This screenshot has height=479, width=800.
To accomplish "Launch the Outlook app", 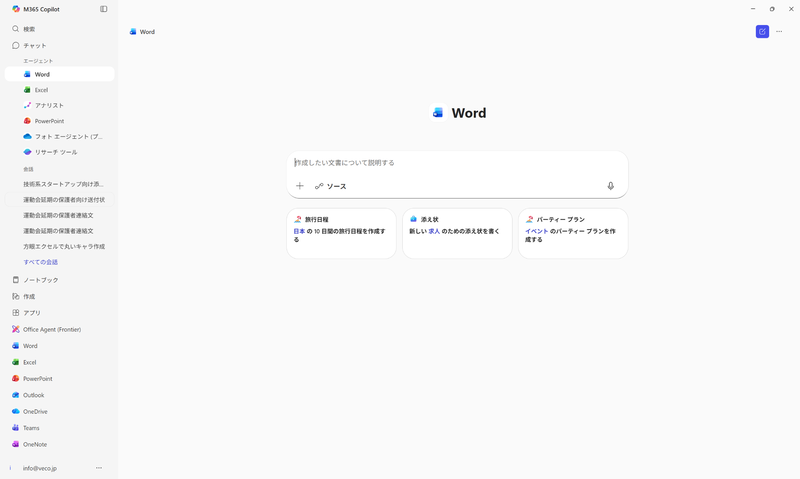I will 59,395.
